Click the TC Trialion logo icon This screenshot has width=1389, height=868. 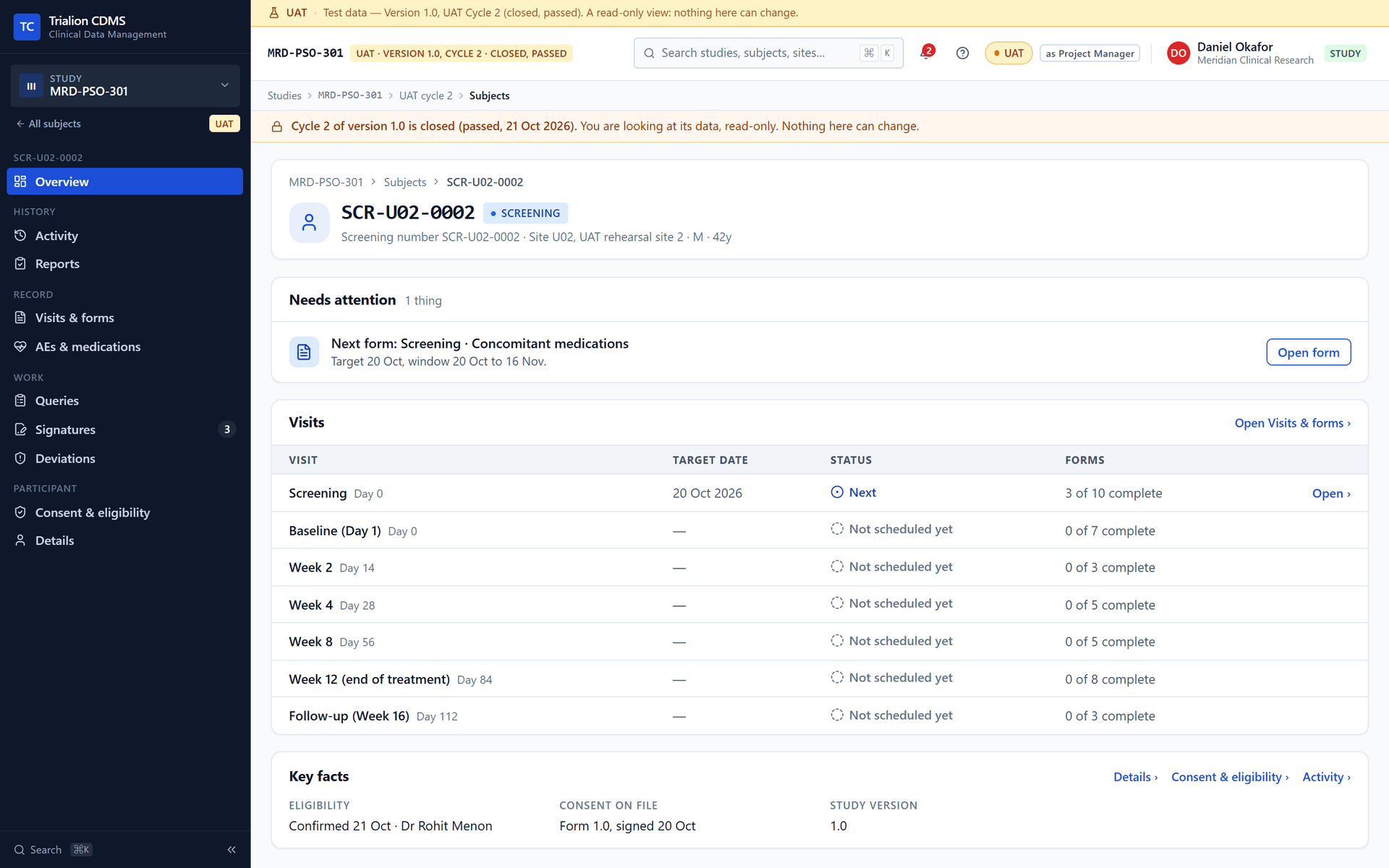[x=27, y=27]
